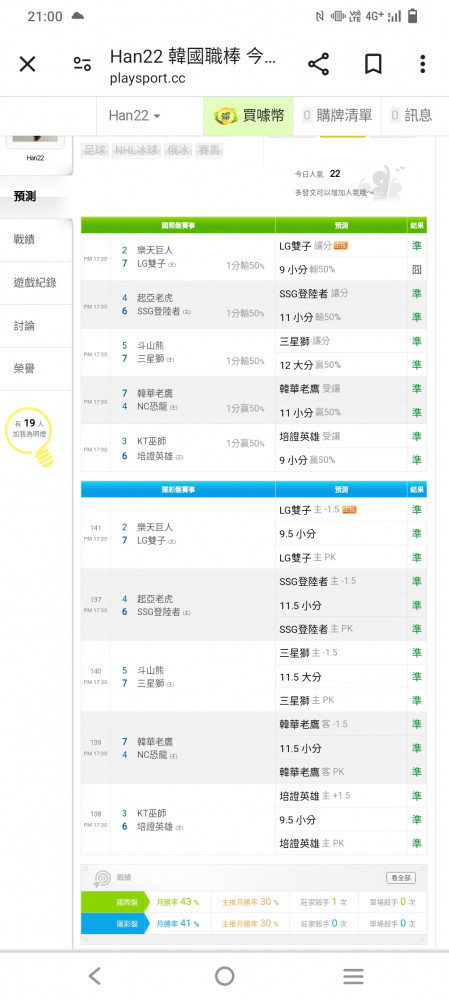The height and width of the screenshot is (1000, 449).
Task: Tap the Android home circle button
Action: click(224, 975)
